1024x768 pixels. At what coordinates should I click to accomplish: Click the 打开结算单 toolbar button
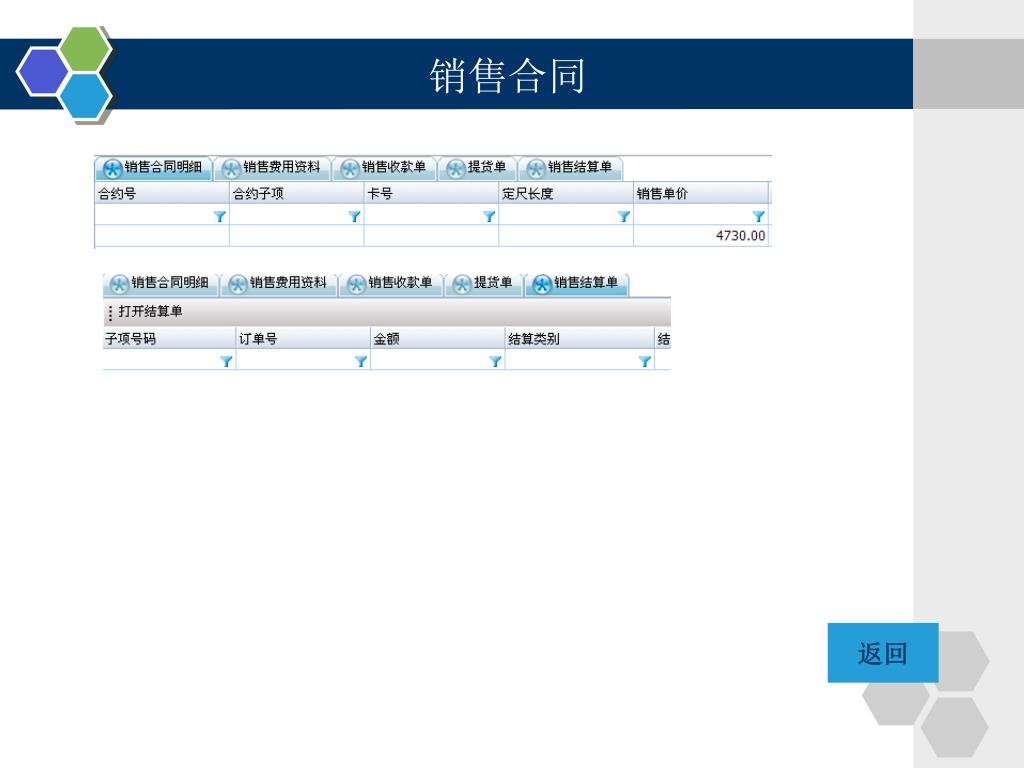coord(150,312)
